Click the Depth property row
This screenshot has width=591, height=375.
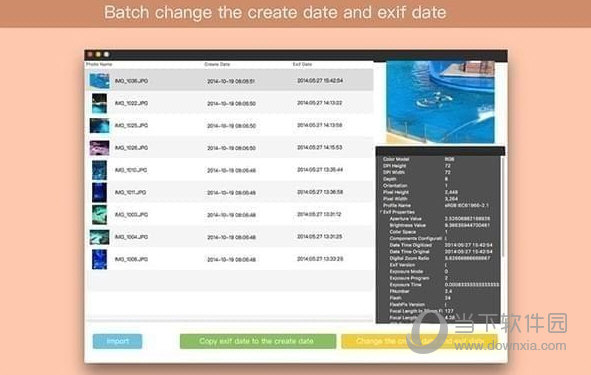(440, 179)
